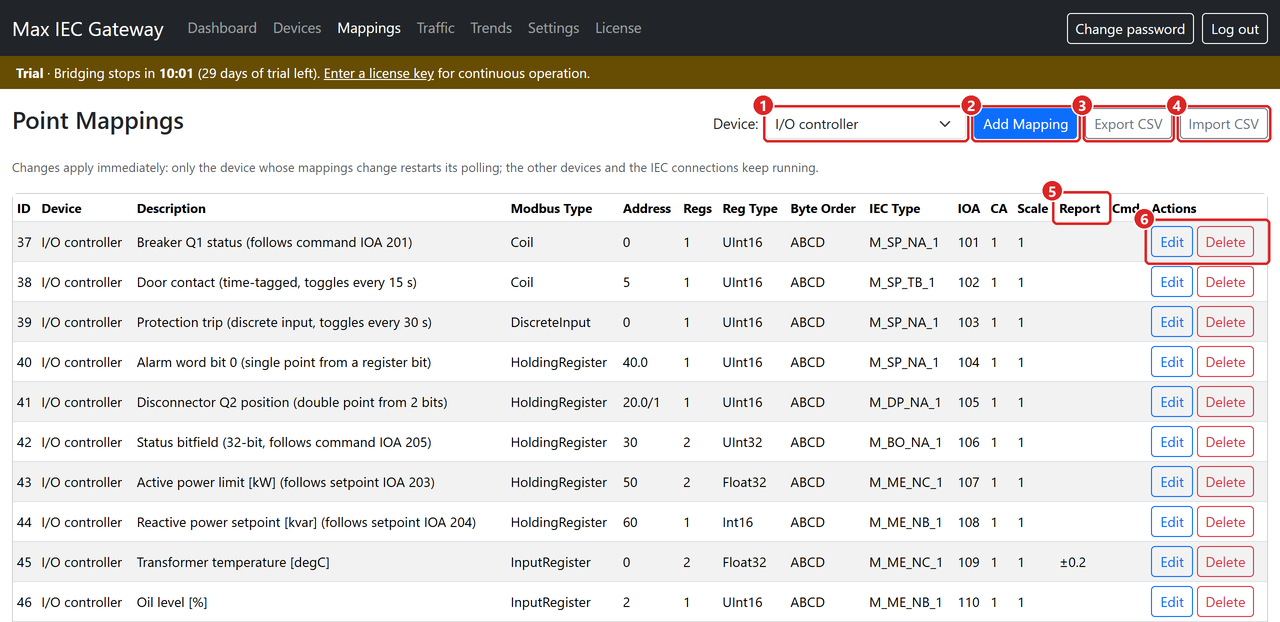Viewport: 1280px width, 622px height.
Task: Click the Report column header
Action: pyautogui.click(x=1080, y=209)
